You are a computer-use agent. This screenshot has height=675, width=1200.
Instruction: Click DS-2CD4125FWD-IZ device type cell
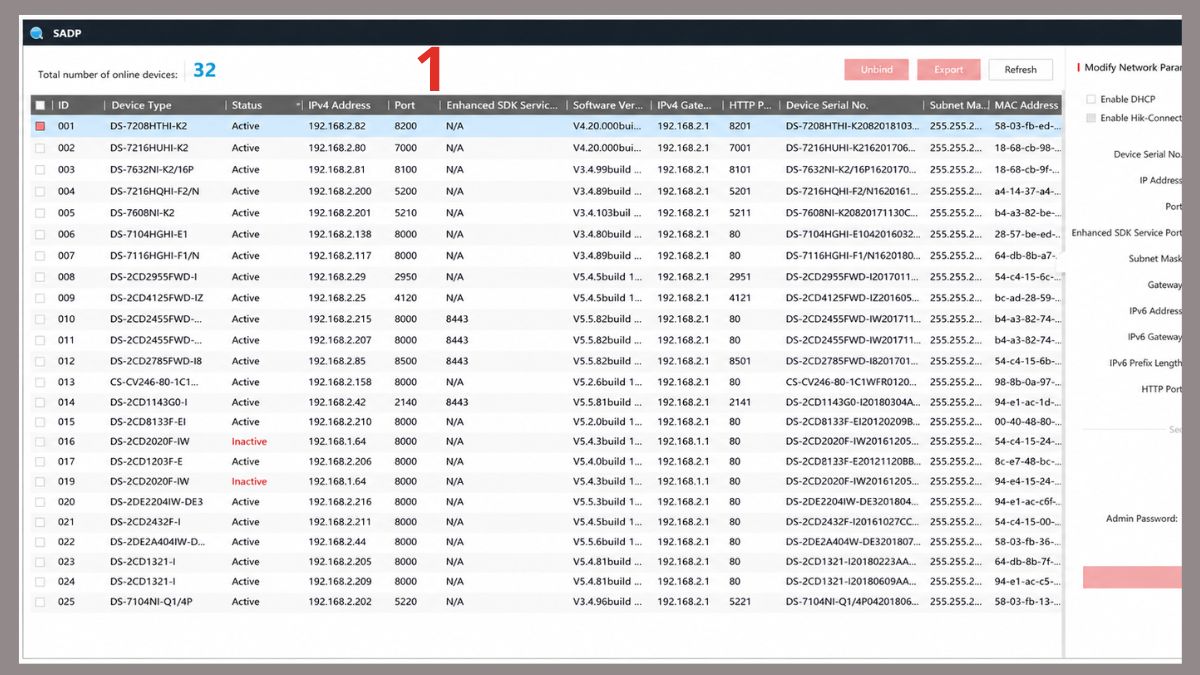156,298
